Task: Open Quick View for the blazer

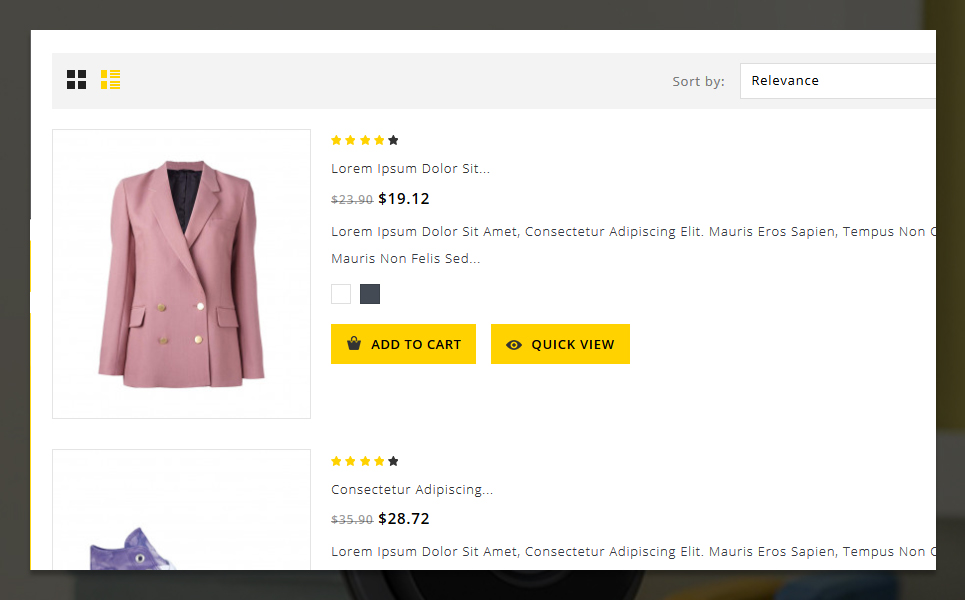Action: (x=560, y=344)
